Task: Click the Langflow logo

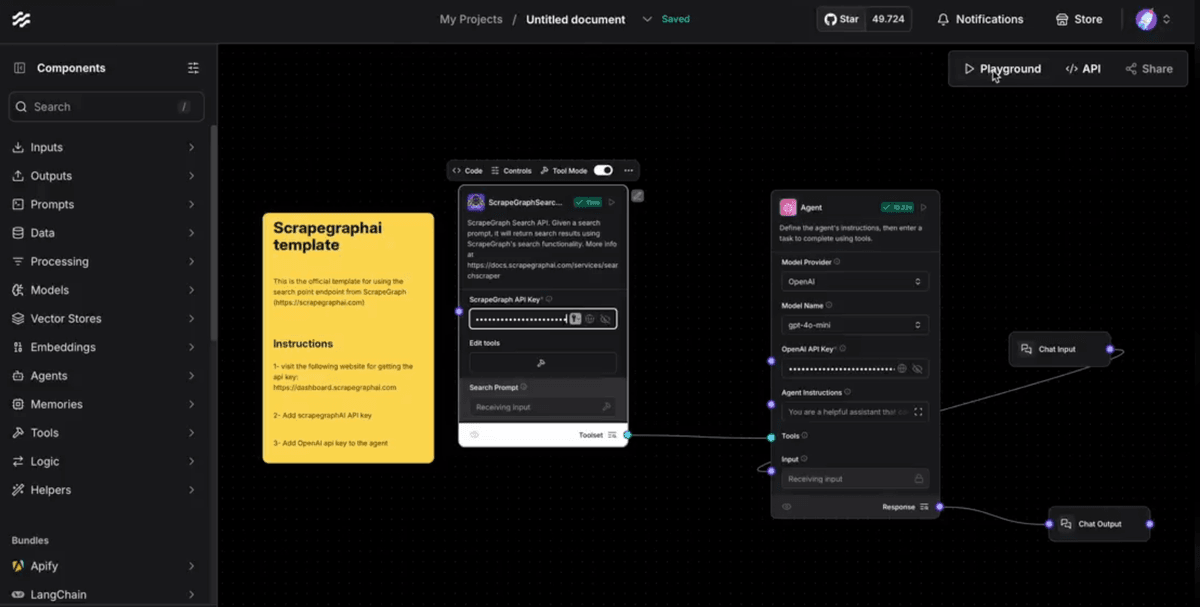Action: point(21,18)
